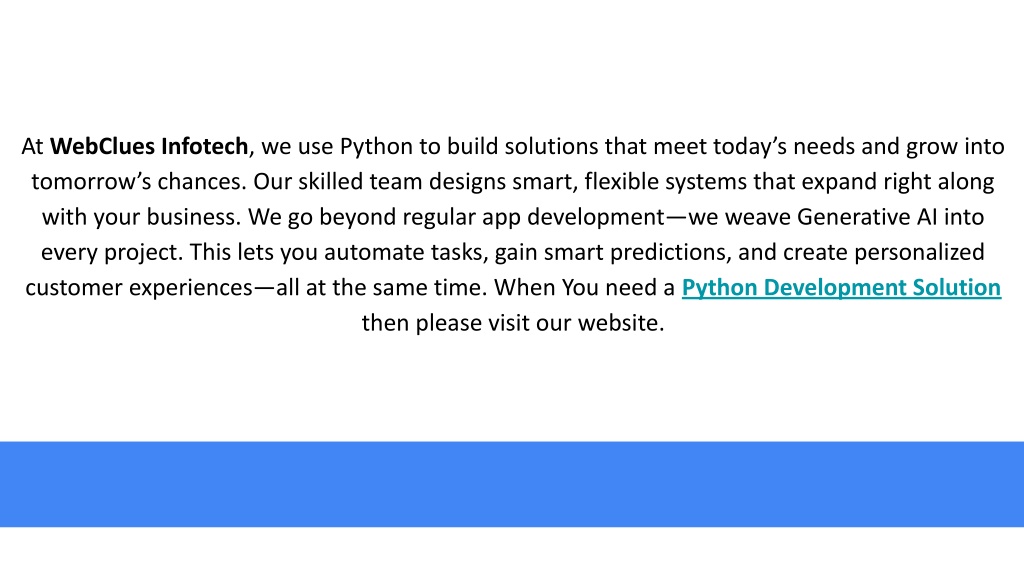
Task: Click the blue footer banner
Action: [x=512, y=483]
